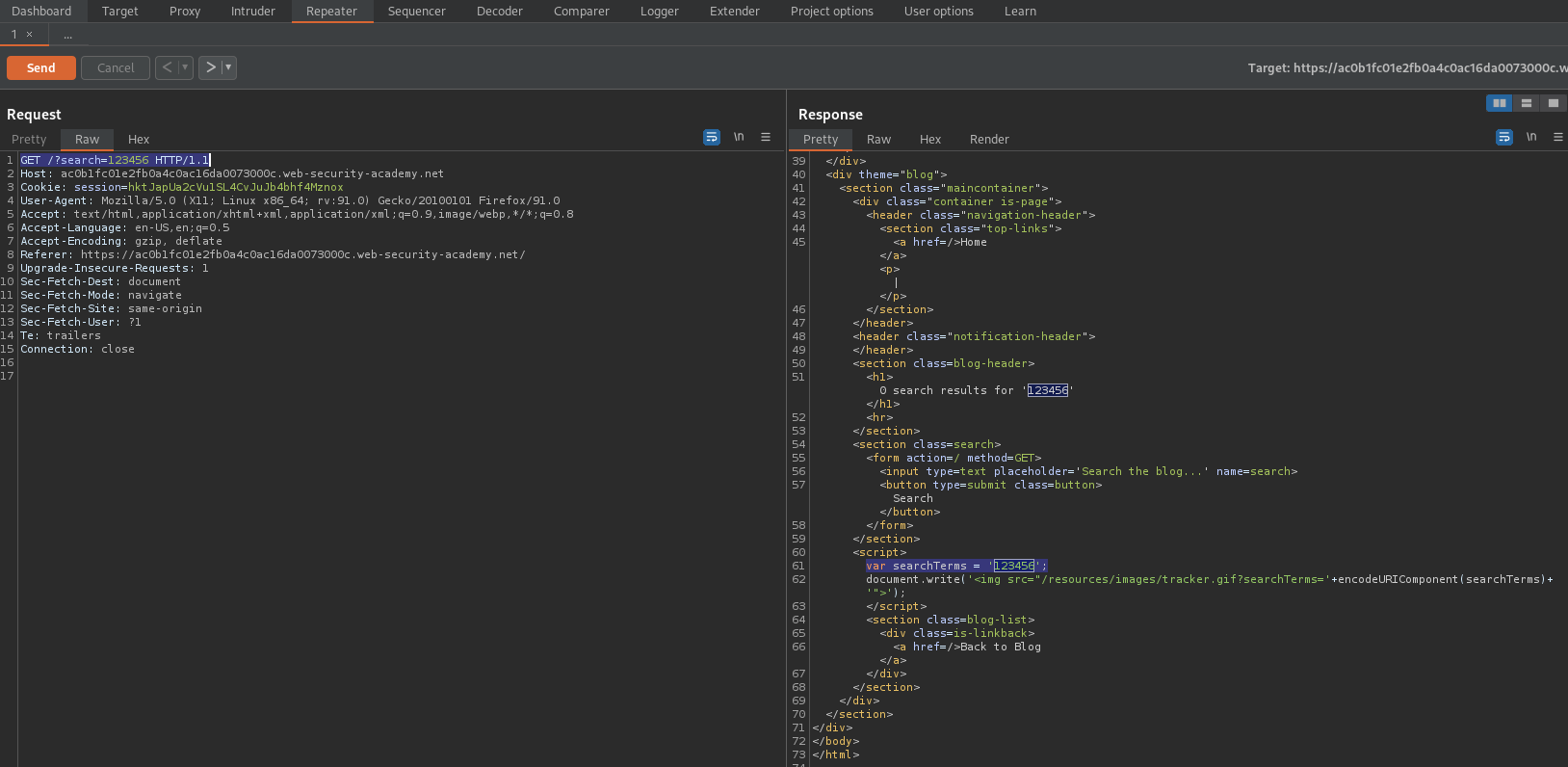This screenshot has width=1568, height=767.
Task: Open the Sequencer tab
Action: (x=417, y=12)
